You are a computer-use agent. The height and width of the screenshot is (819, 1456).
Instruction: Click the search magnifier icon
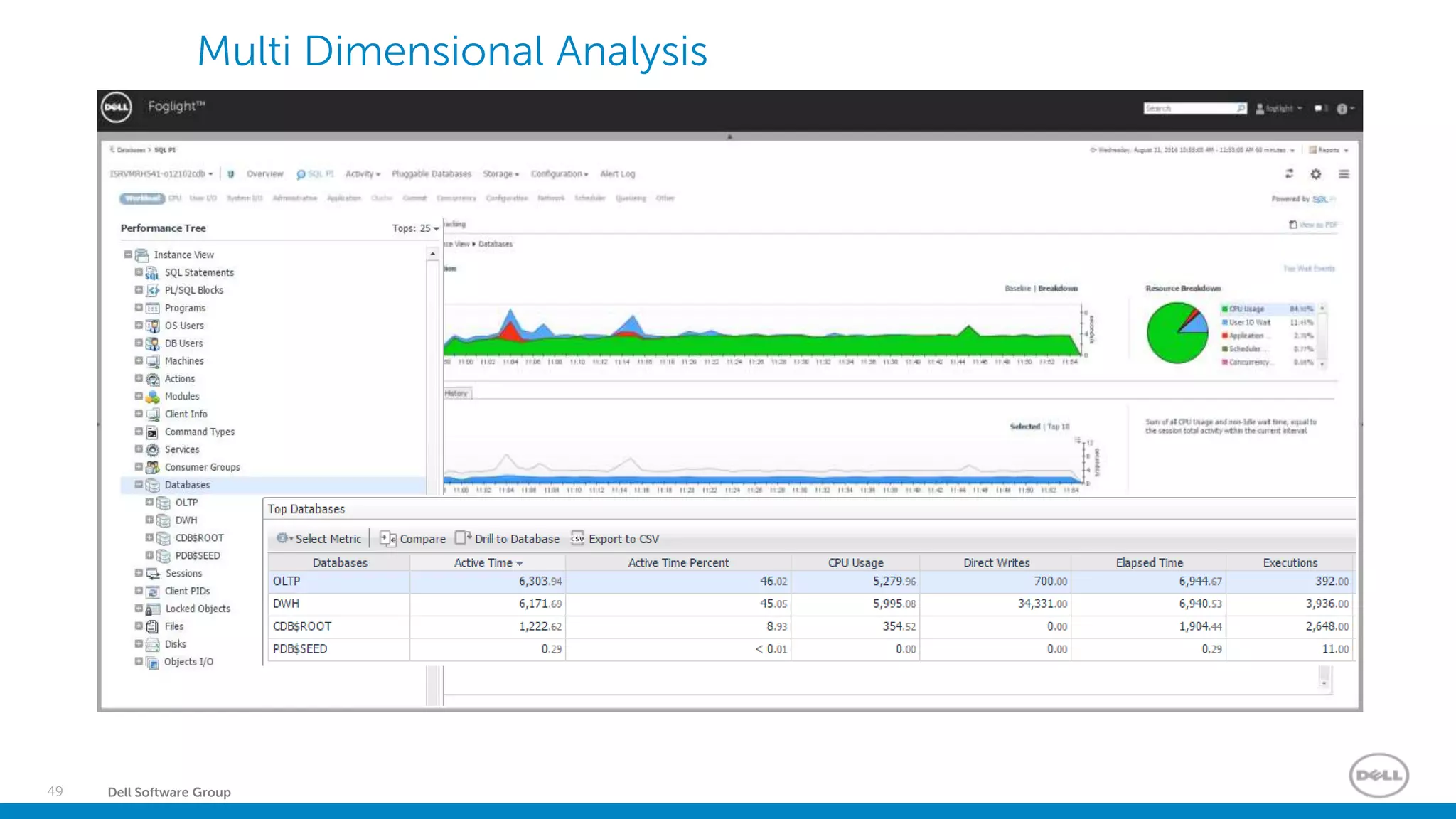click(1241, 108)
